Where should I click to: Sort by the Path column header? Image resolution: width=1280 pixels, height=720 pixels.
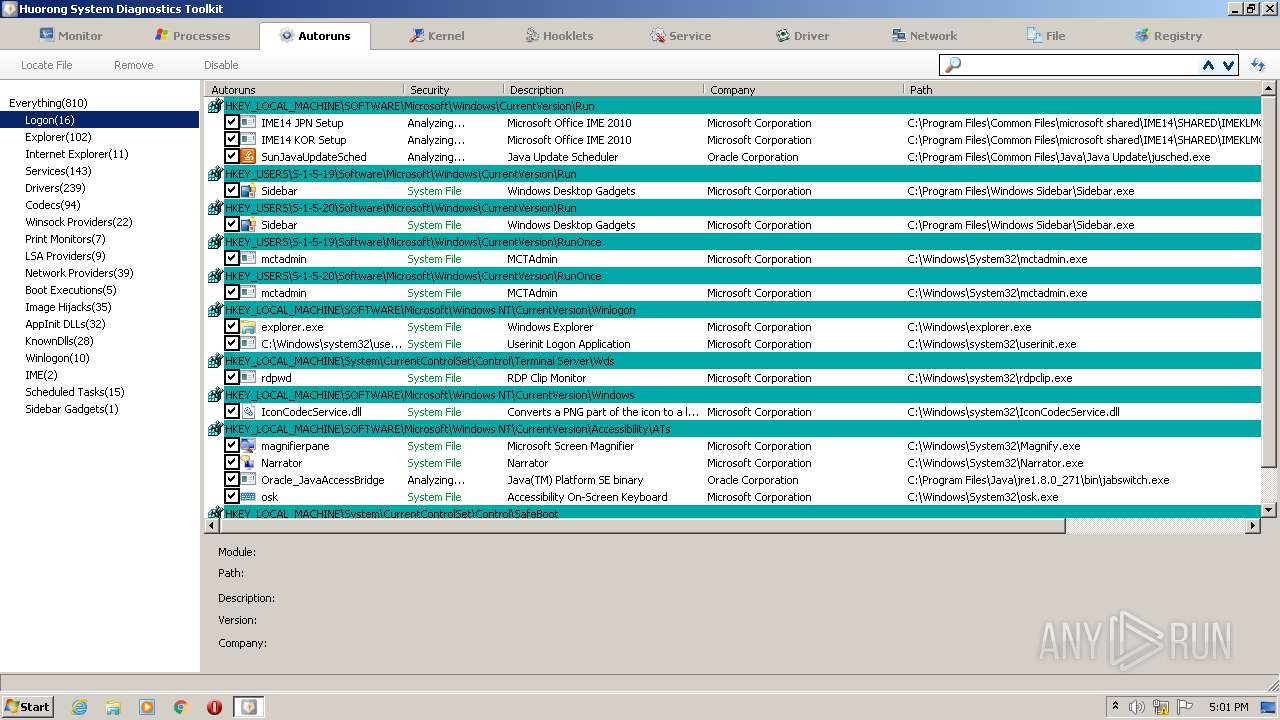pyautogui.click(x=1083, y=90)
